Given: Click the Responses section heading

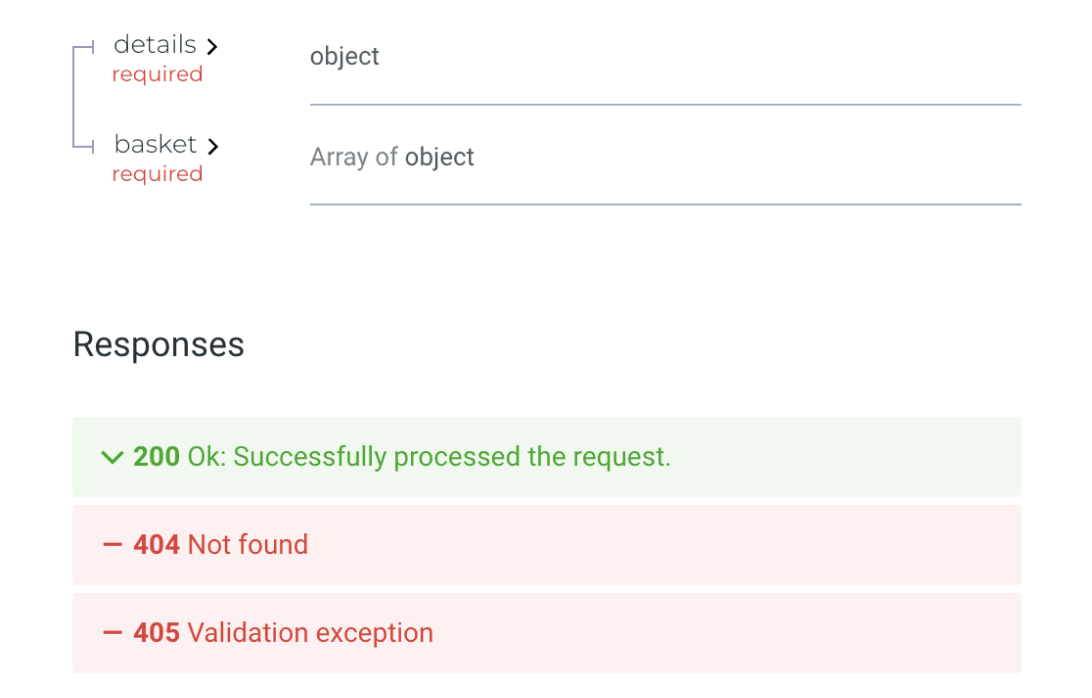Looking at the screenshot, I should tap(158, 344).
